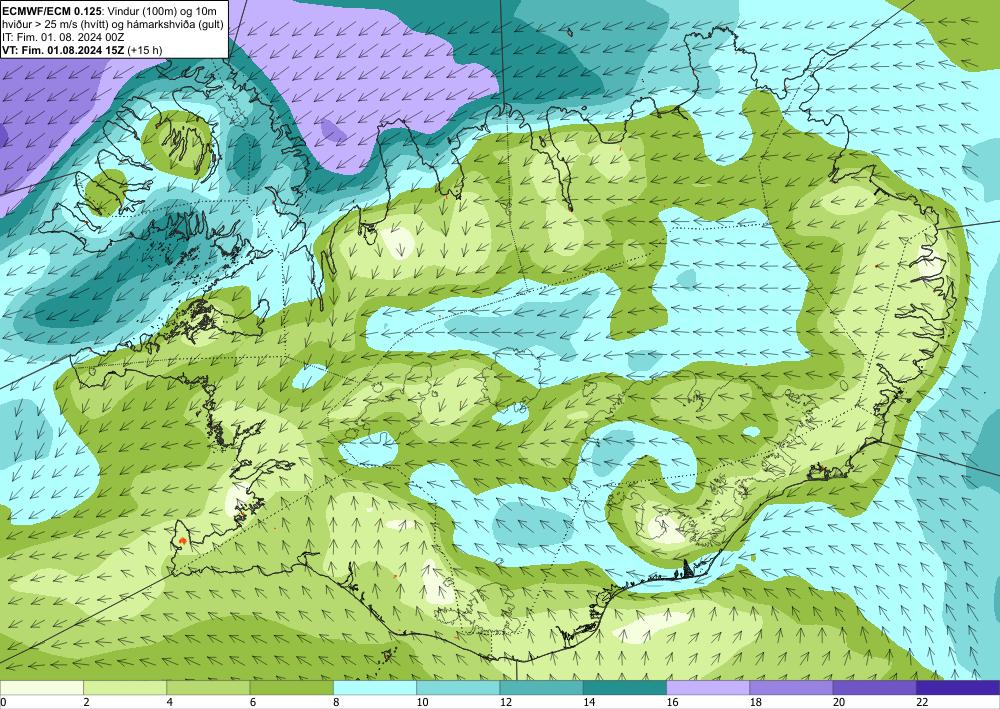The height and width of the screenshot is (709, 1000).
Task: Click the dark indigo swatch above 22 m/s
Action: pyautogui.click(x=958, y=687)
